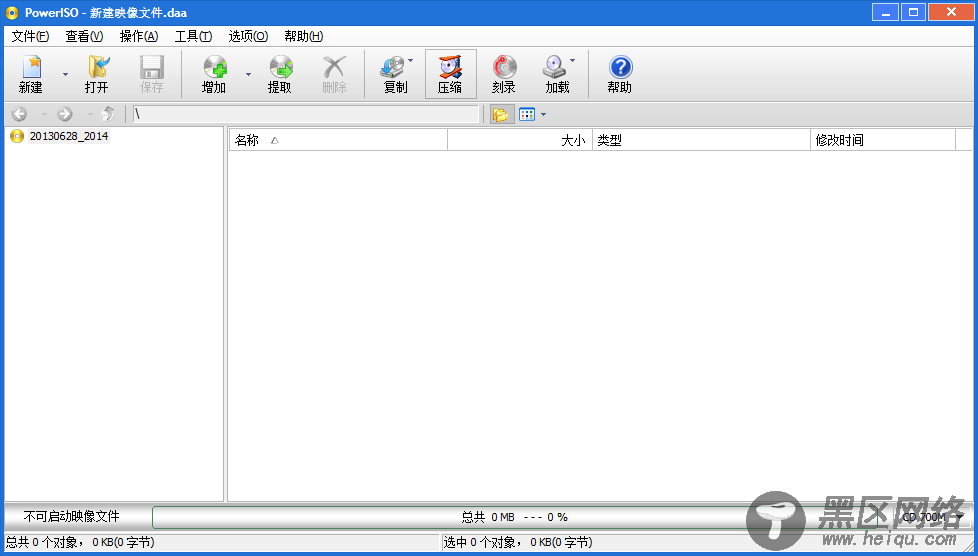This screenshot has width=978, height=556.
Task: Click the Up one level arrow icon
Action: coord(108,114)
